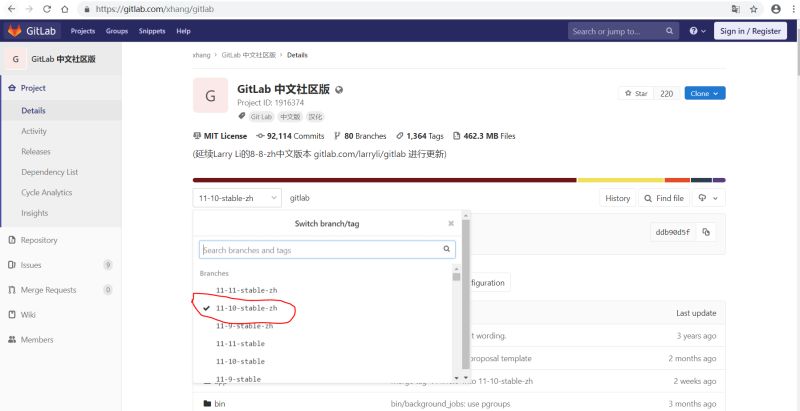Open the help question mark menu
Viewport: 800px width, 411px height.
pyautogui.click(x=697, y=31)
